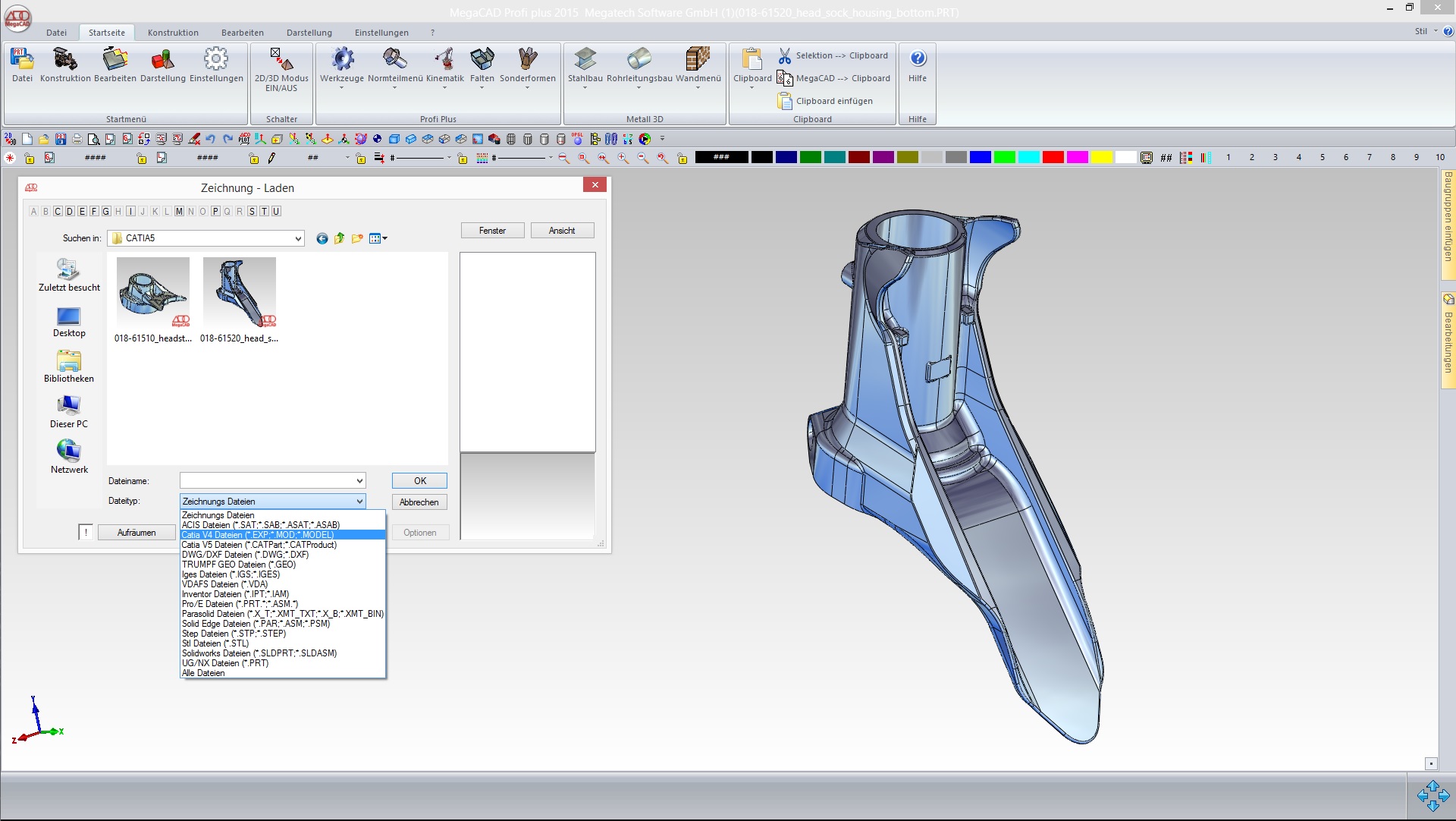Image resolution: width=1456 pixels, height=821 pixels.
Task: Toggle the lock icon before the colour bar
Action: [x=682, y=158]
